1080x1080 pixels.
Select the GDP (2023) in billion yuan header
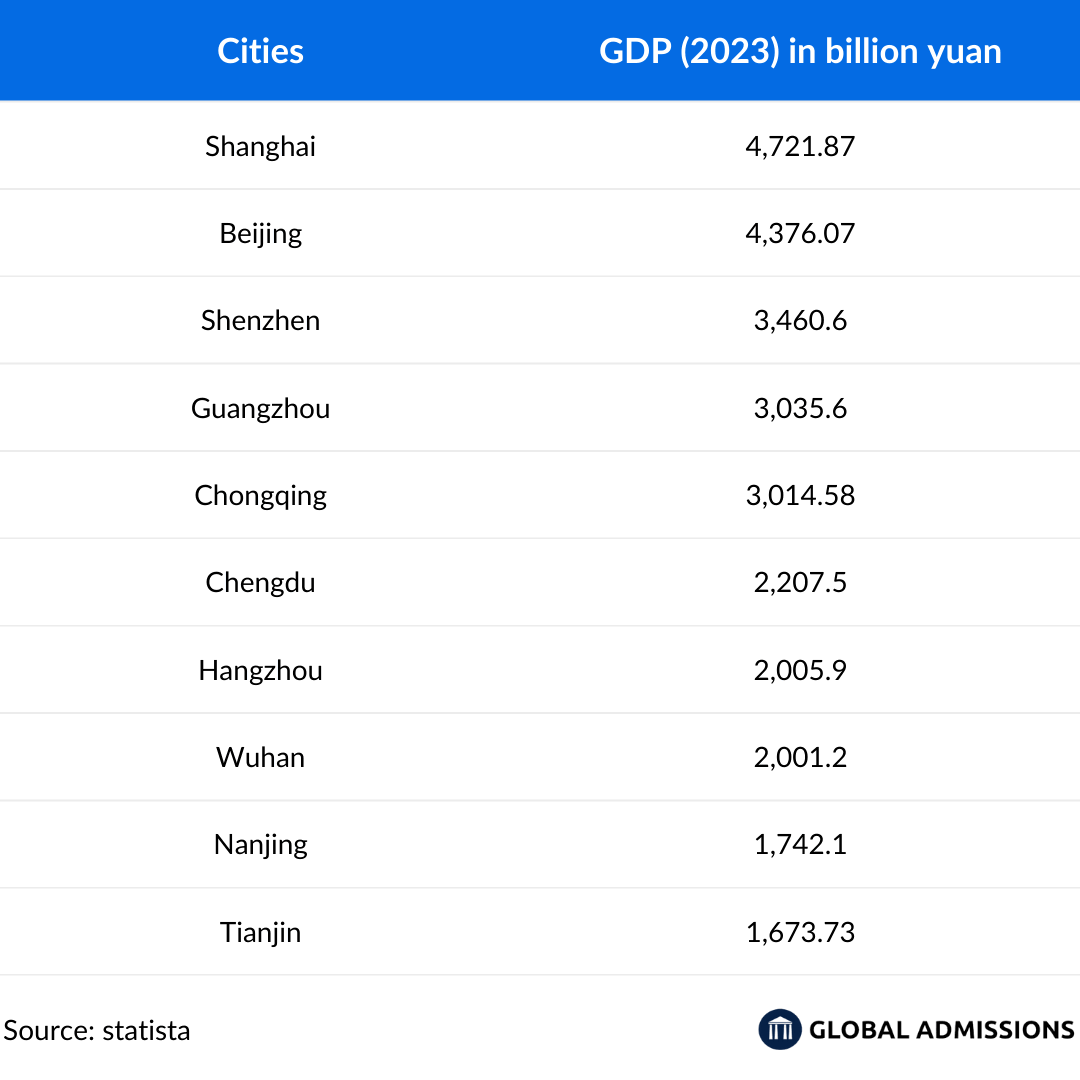[x=800, y=51]
